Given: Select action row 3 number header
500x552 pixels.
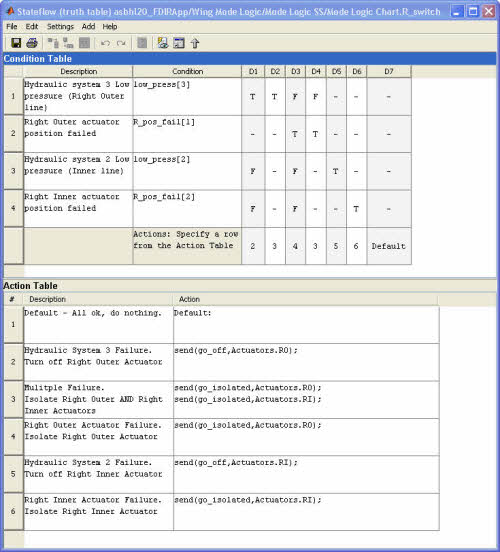Looking at the screenshot, I should (13, 399).
